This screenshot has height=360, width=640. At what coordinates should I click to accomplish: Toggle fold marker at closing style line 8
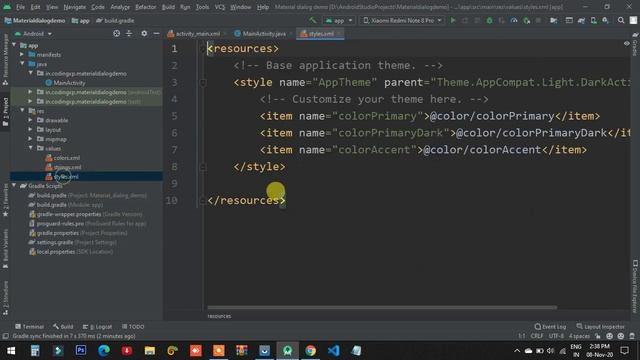click(203, 167)
